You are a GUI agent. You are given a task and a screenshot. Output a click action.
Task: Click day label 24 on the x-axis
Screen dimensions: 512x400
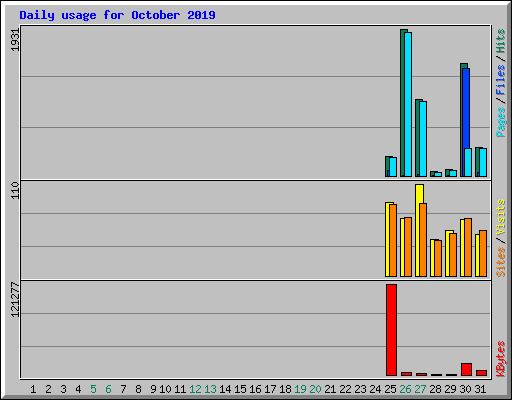pos(375,389)
